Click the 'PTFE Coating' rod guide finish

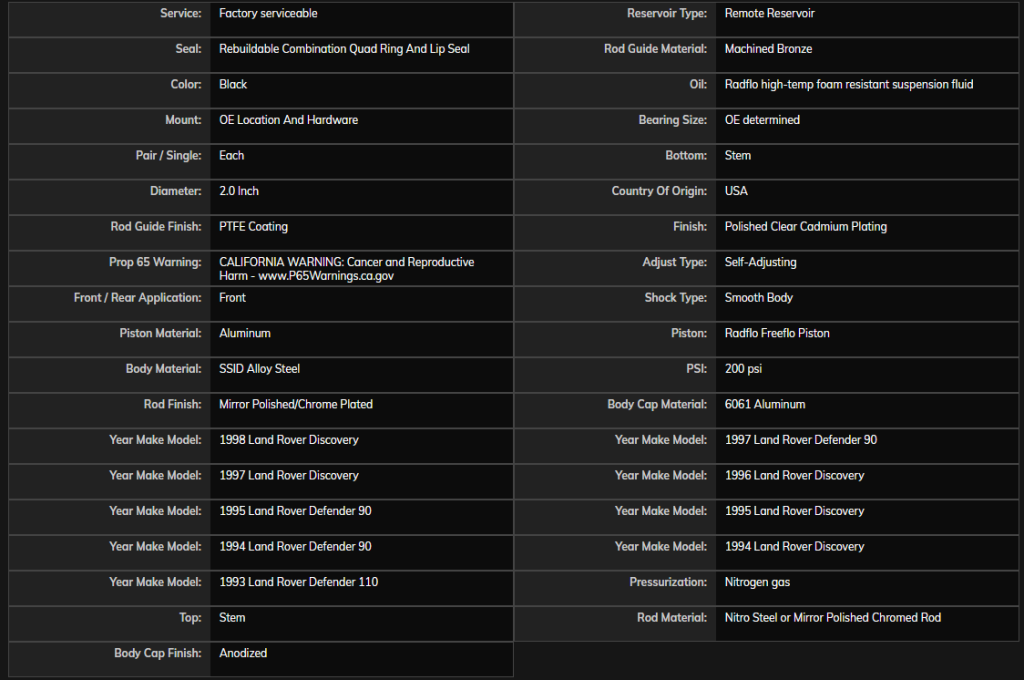coord(253,226)
